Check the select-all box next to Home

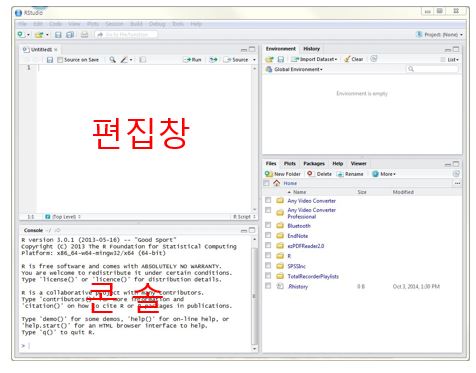pyautogui.click(x=266, y=183)
